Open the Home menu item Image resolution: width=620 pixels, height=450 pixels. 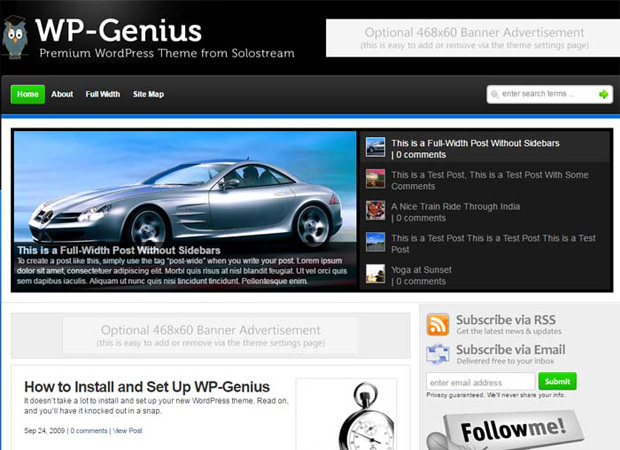[28, 94]
